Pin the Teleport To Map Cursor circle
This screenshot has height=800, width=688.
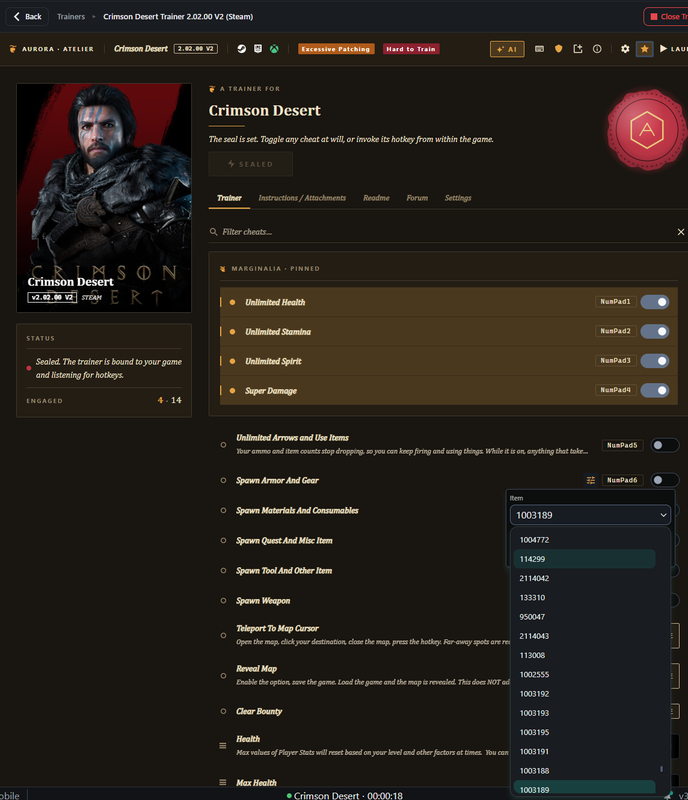(x=223, y=635)
